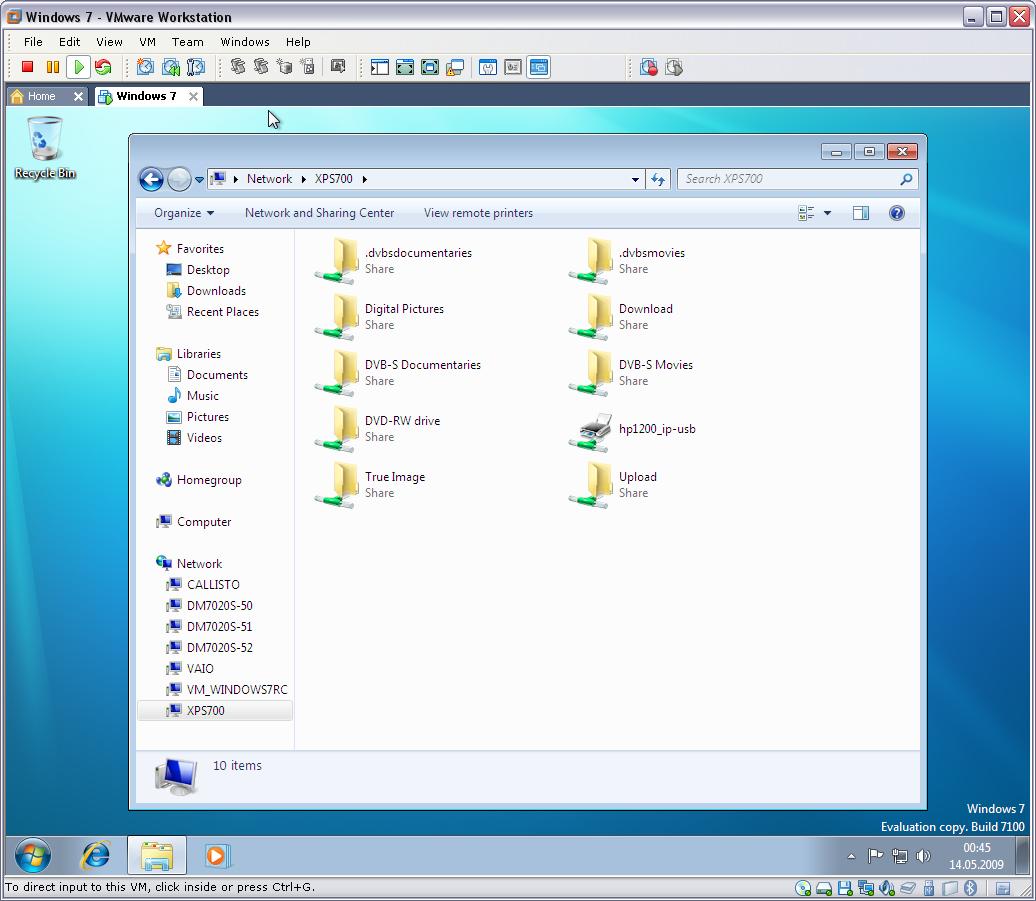Click the Bluetooth device status icon

click(x=971, y=888)
